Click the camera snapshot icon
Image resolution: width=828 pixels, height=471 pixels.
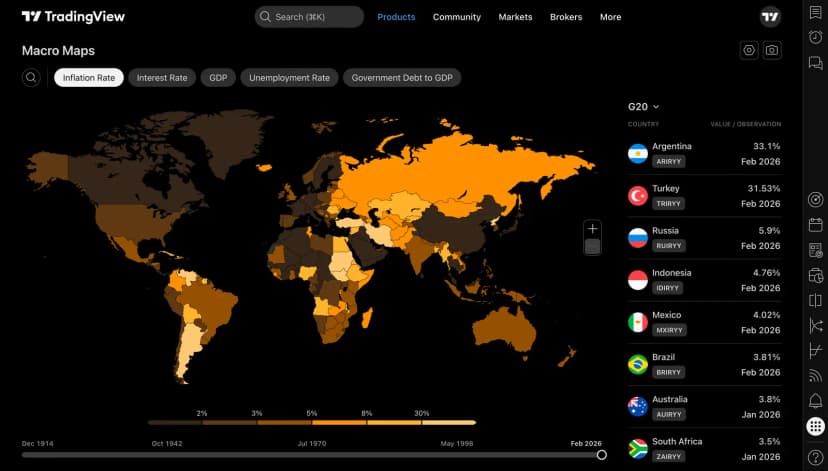772,50
